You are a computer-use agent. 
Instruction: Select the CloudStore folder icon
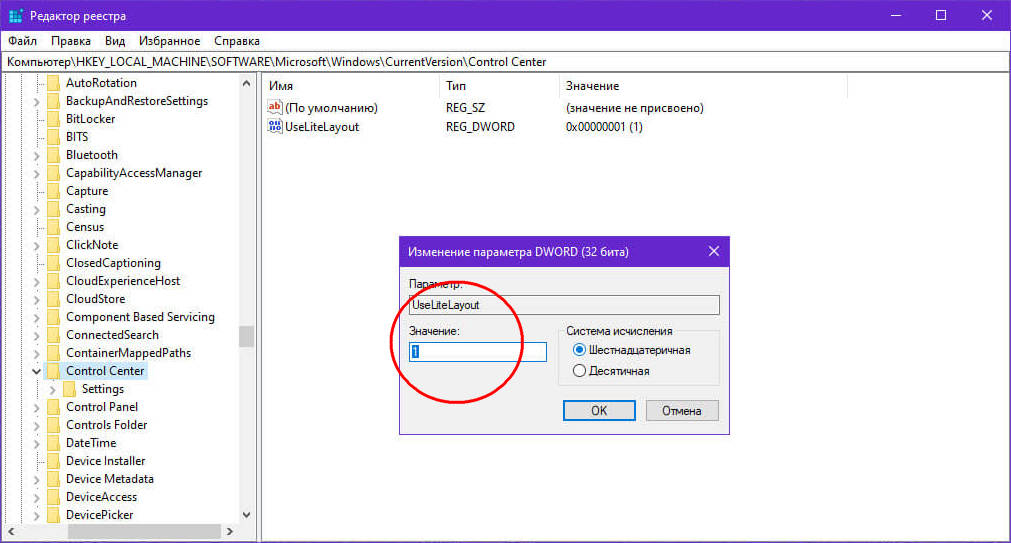point(54,299)
